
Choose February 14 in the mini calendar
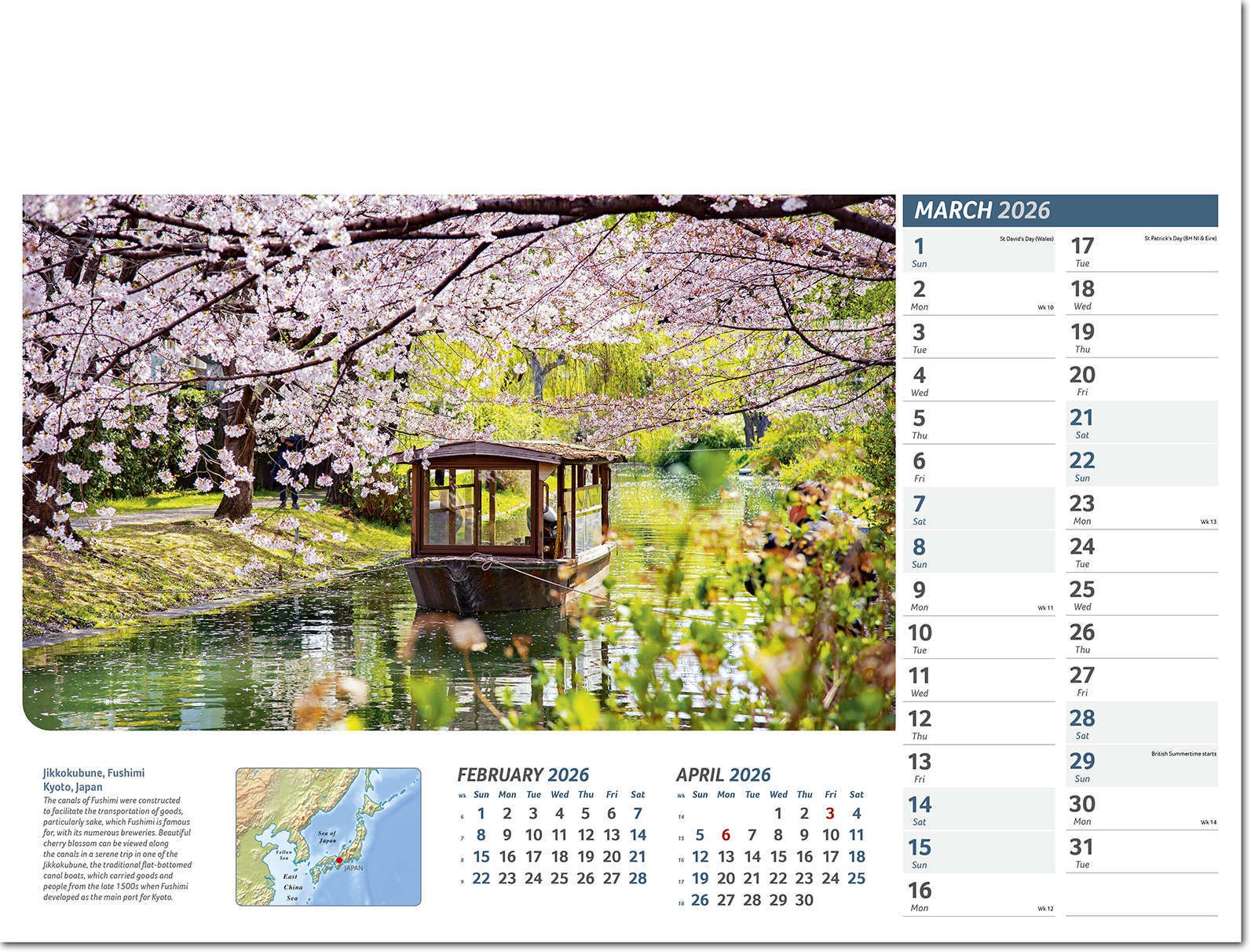tap(638, 835)
